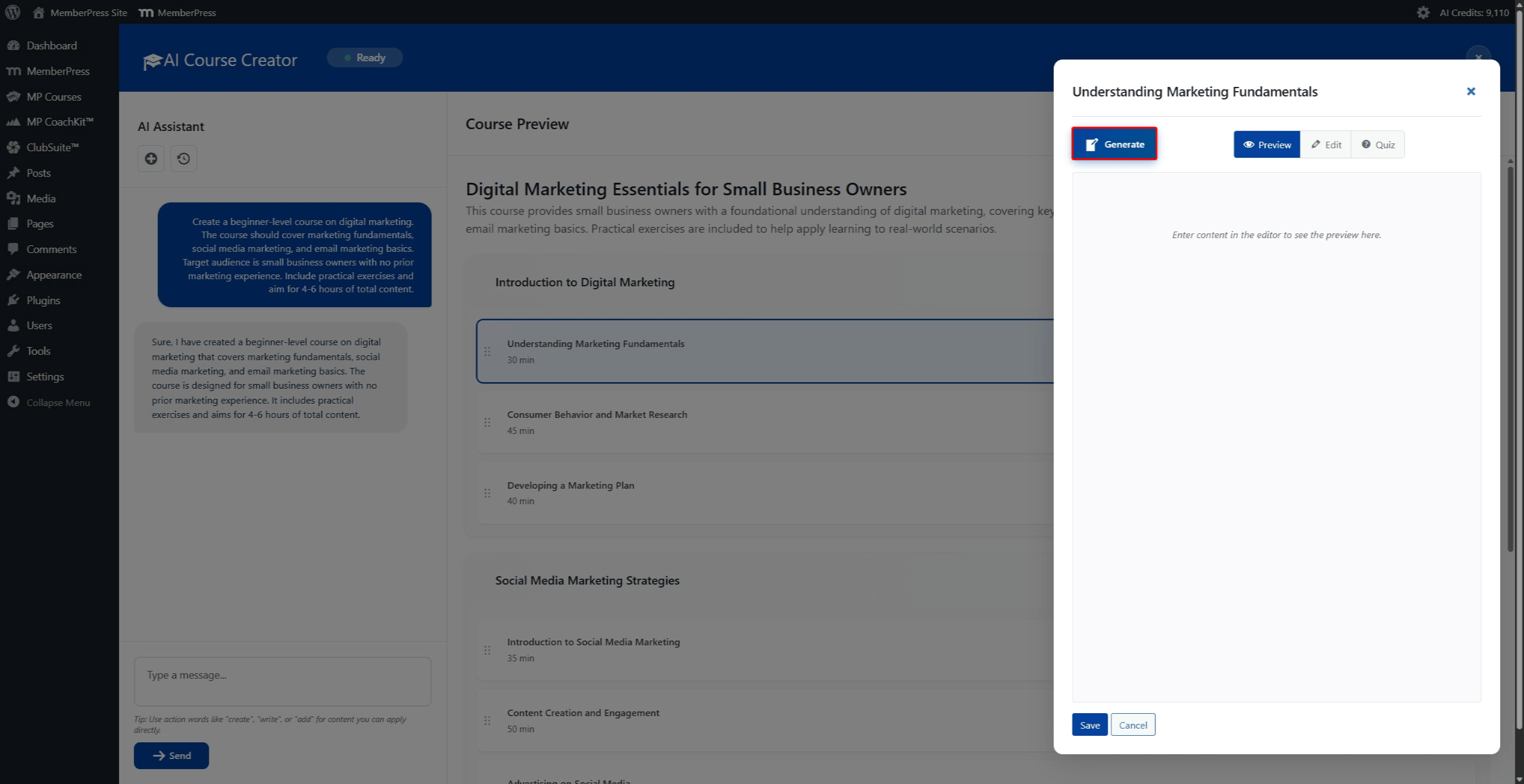Open MP CoachKit sidebar menu item
The image size is (1524, 784).
(60, 121)
